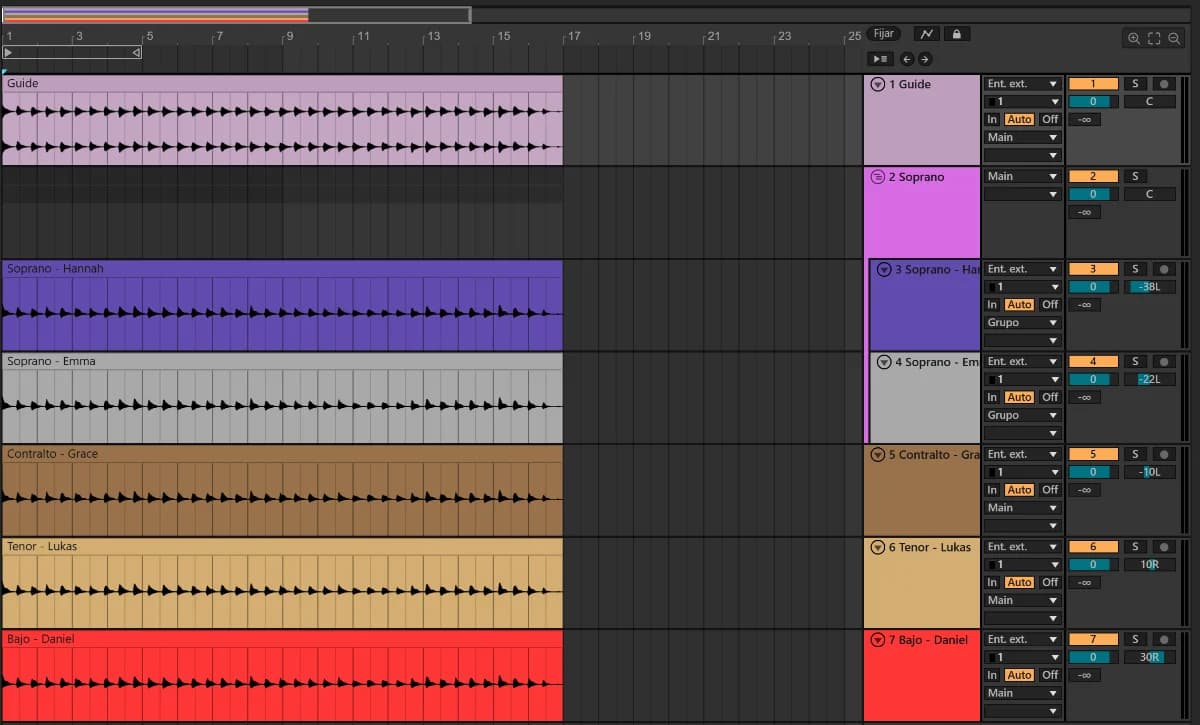Select the Soprano - Hannah clip header
The width and height of the screenshot is (1200, 725).
(x=282, y=268)
